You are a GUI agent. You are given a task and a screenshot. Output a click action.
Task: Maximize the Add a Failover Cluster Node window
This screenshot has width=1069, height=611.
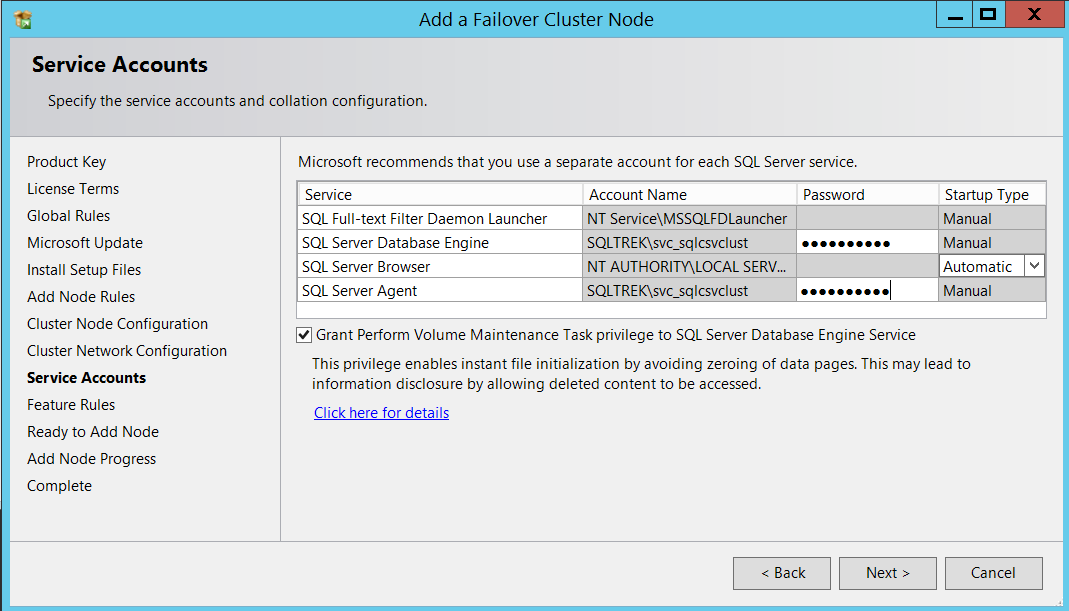[x=988, y=14]
